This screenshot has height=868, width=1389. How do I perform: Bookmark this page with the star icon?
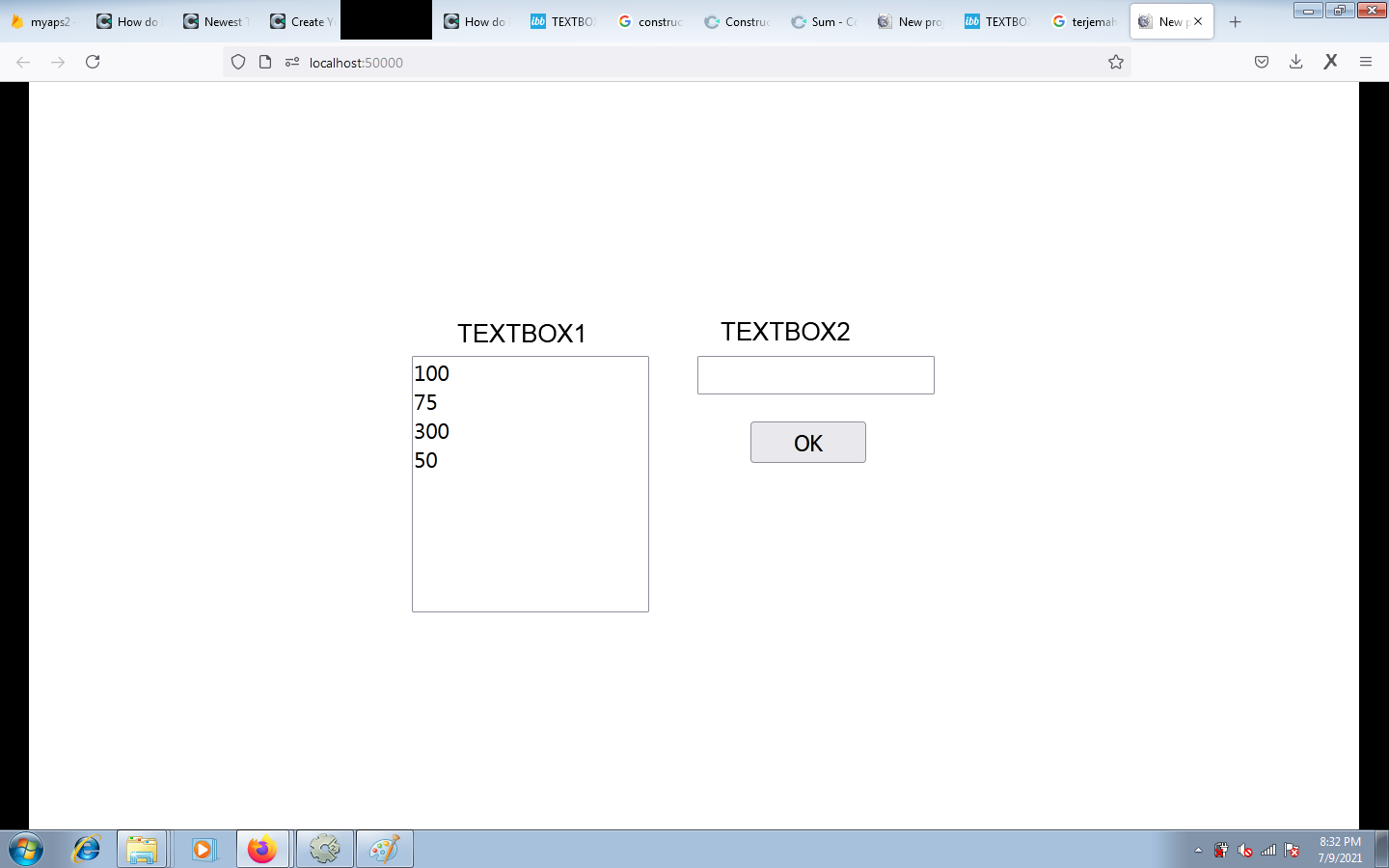coord(1116,62)
